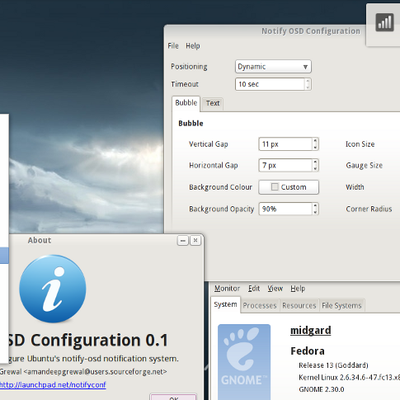Click the blue info icon in About dialog
400x400 pixels.
coord(53,289)
